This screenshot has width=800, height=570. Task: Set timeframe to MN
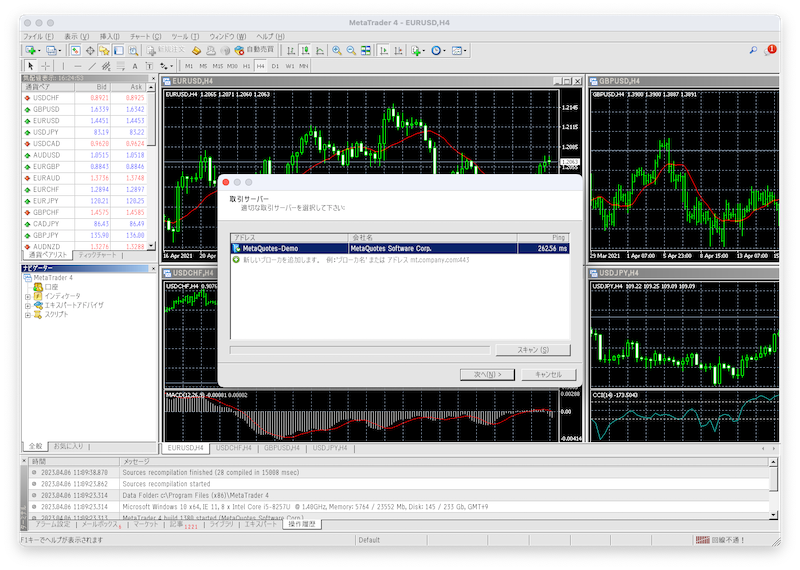[x=304, y=66]
